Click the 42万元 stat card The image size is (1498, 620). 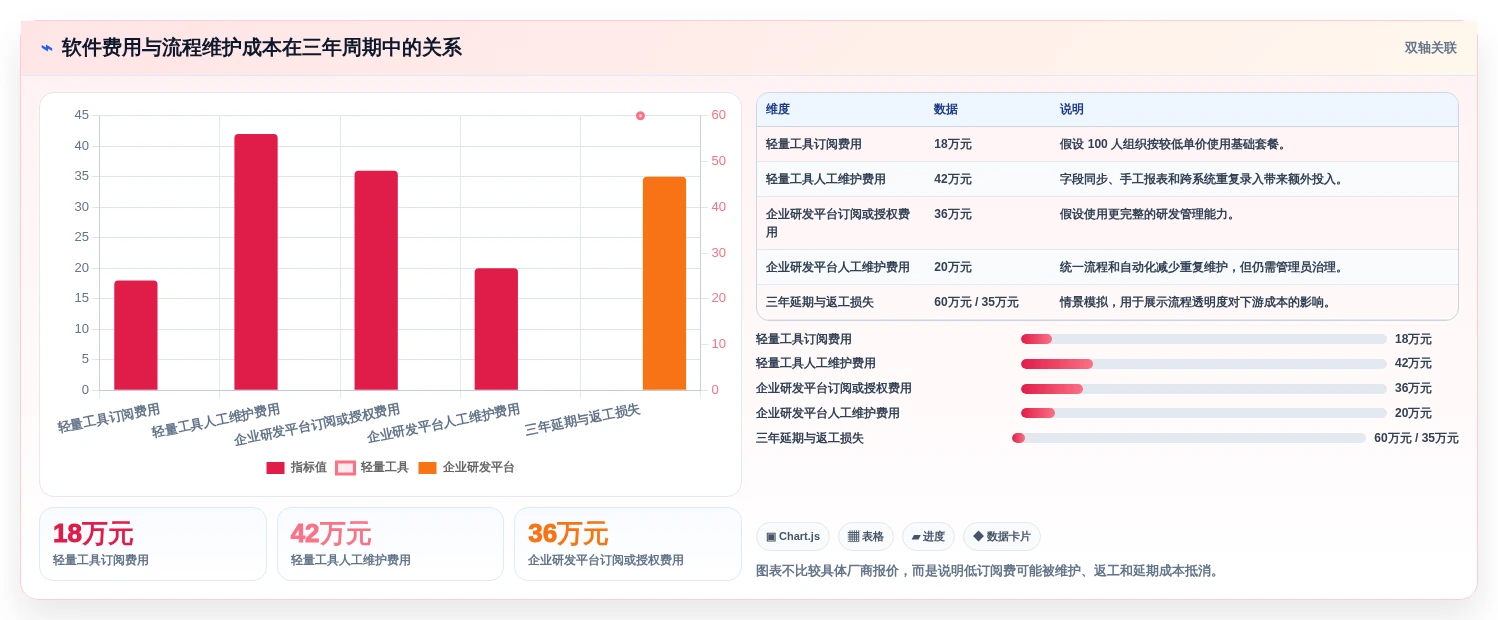390,544
